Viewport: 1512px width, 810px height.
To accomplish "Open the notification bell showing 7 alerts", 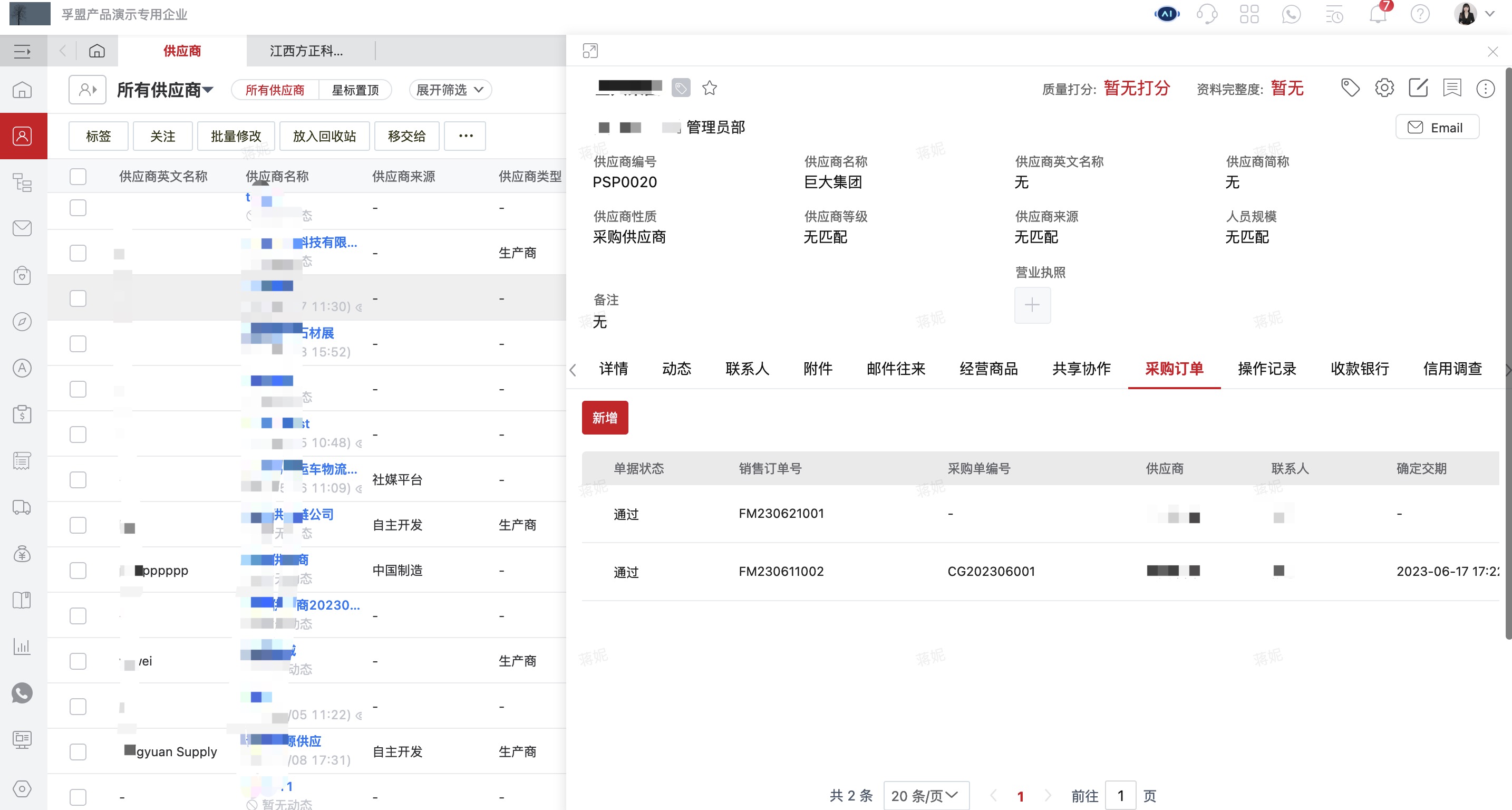I will (1377, 15).
